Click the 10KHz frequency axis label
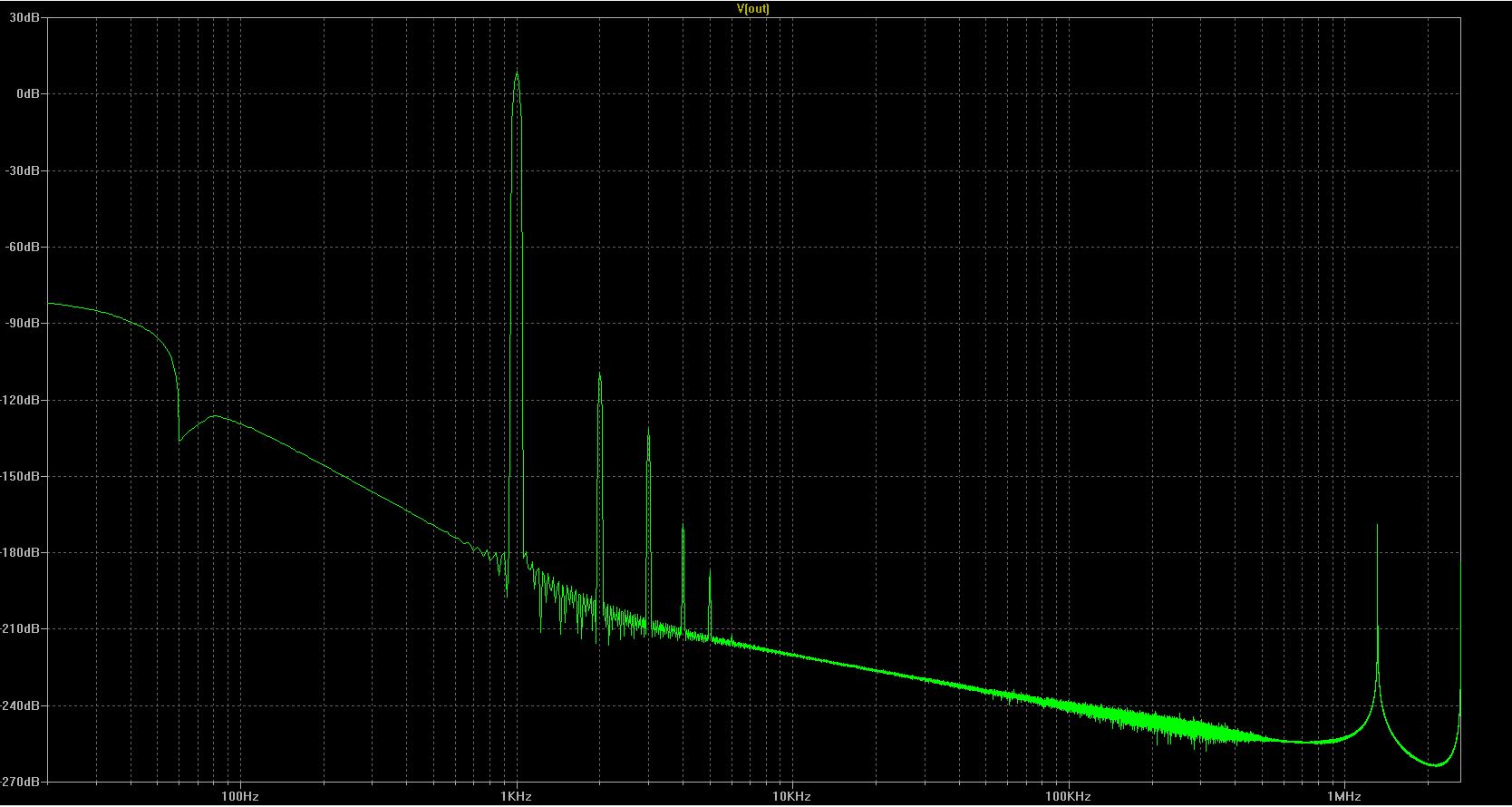 (791, 797)
